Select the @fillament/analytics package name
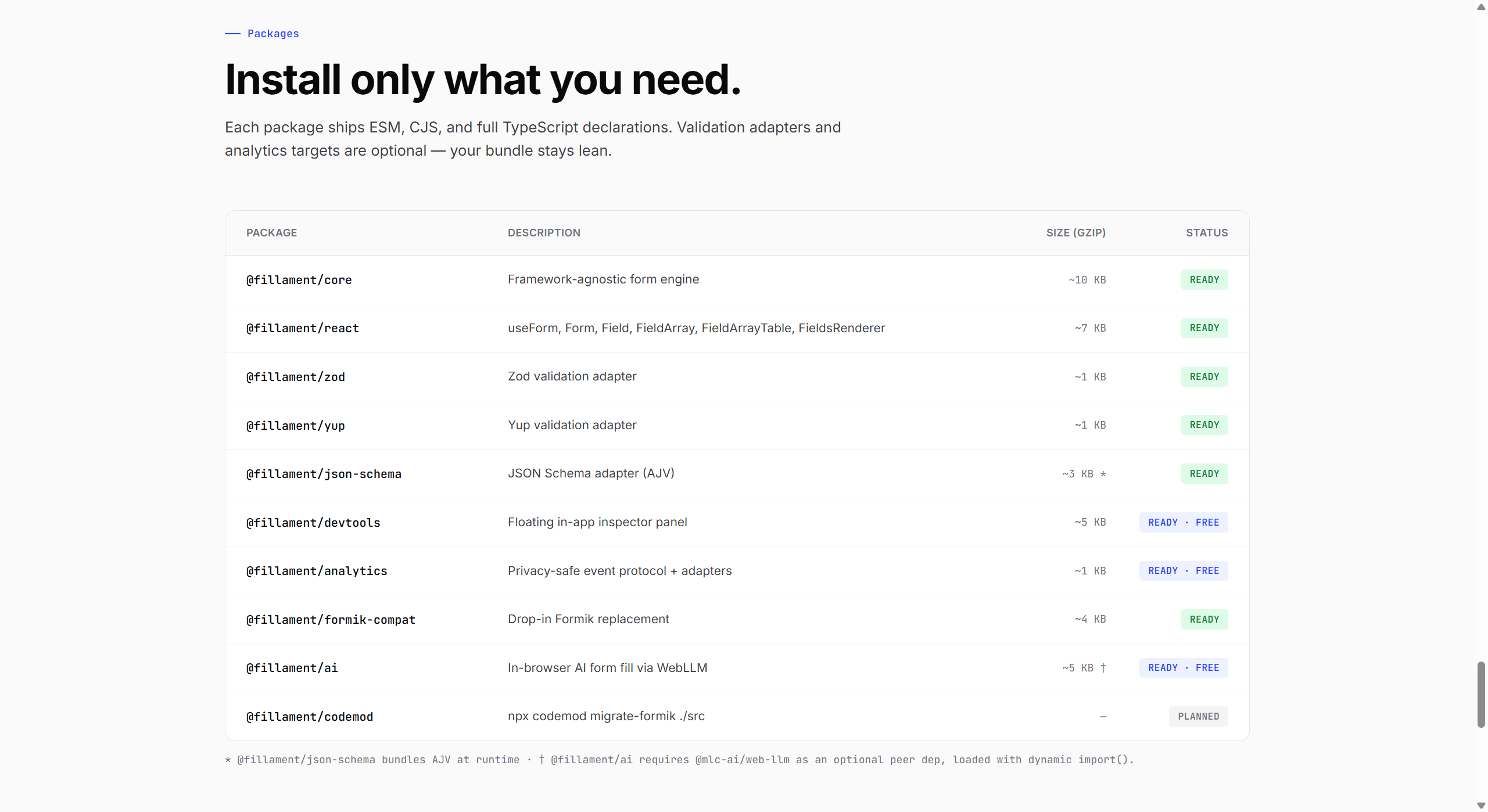This screenshot has width=1488, height=812. click(x=317, y=571)
